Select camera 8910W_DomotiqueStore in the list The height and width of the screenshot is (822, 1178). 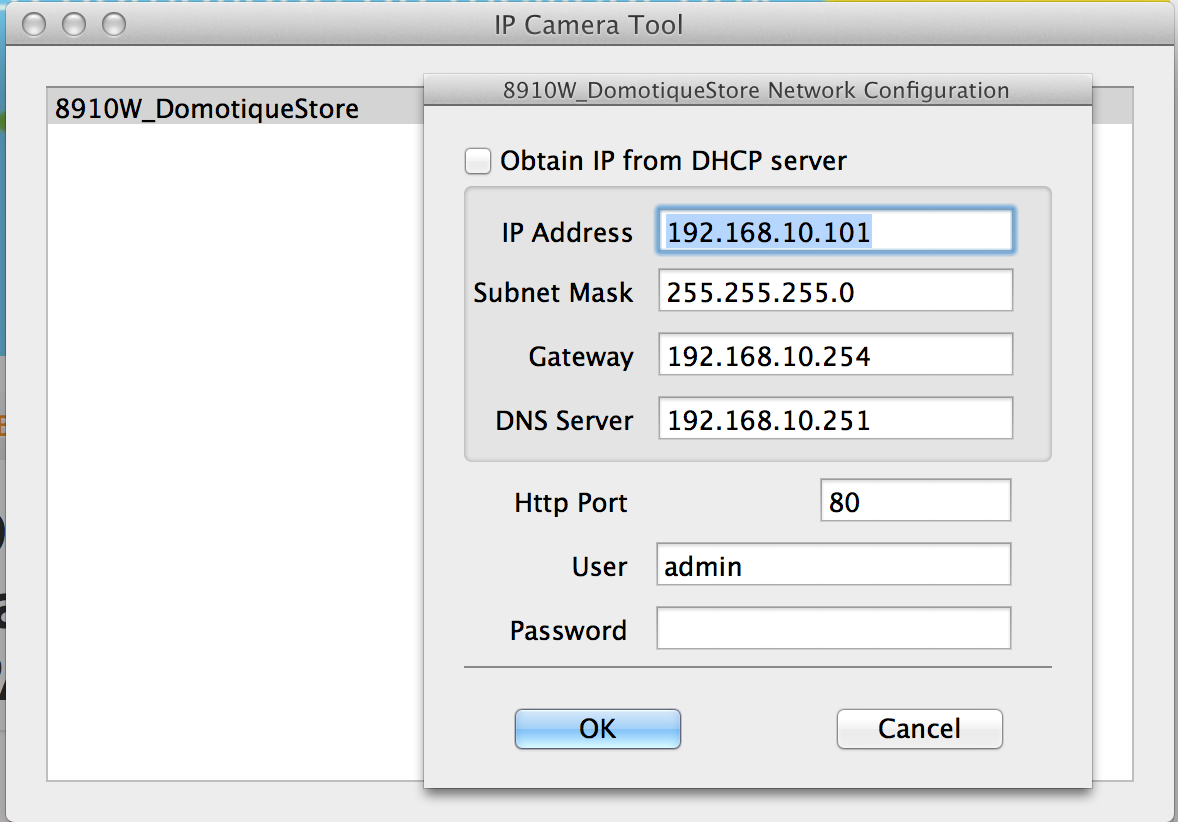coord(207,108)
